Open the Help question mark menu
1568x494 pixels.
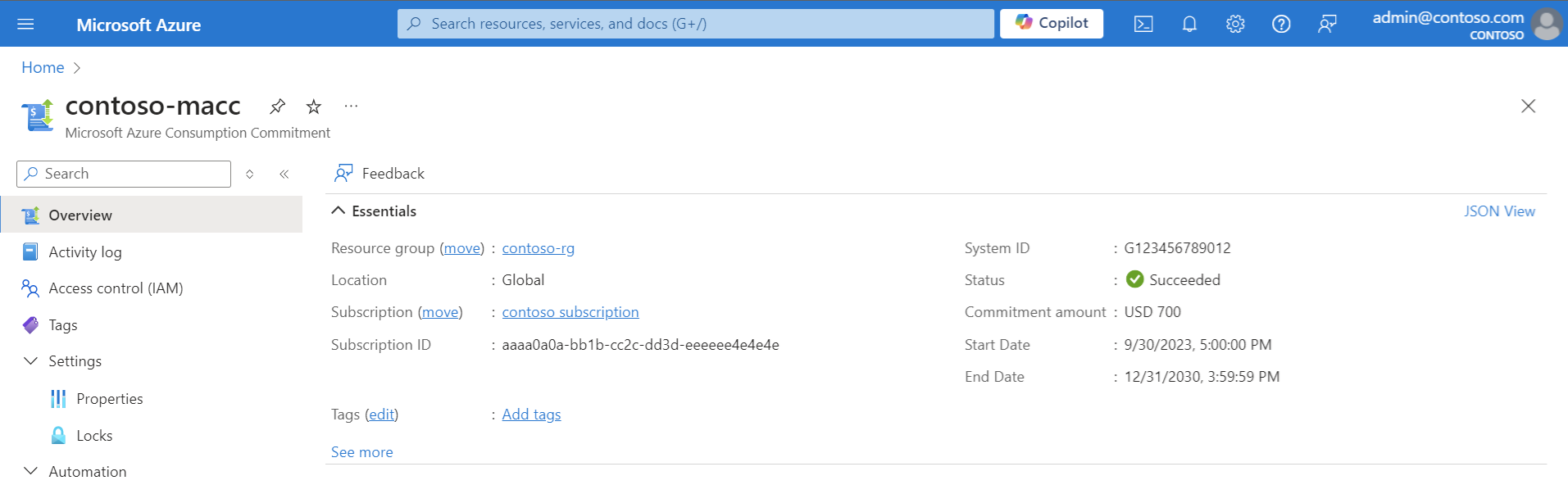[1281, 24]
